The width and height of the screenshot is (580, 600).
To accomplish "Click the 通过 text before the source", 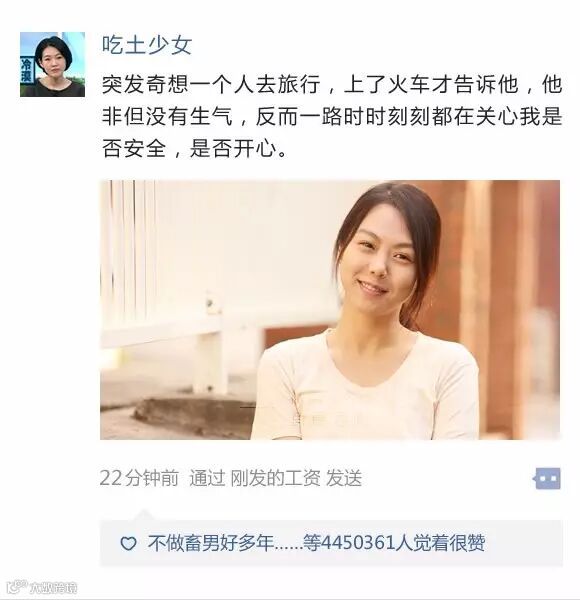I will pos(207,478).
